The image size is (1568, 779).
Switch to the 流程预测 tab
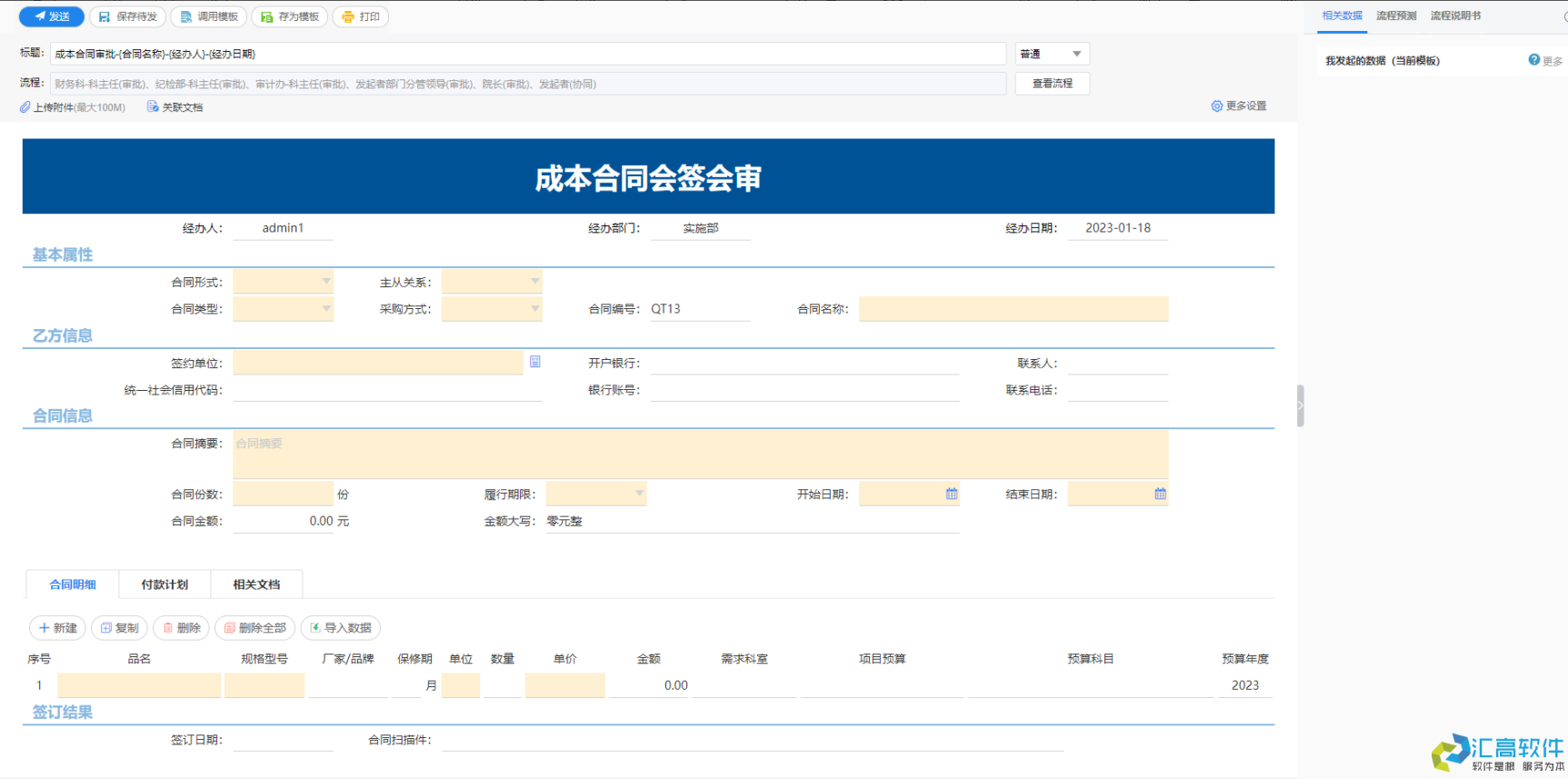(1396, 15)
